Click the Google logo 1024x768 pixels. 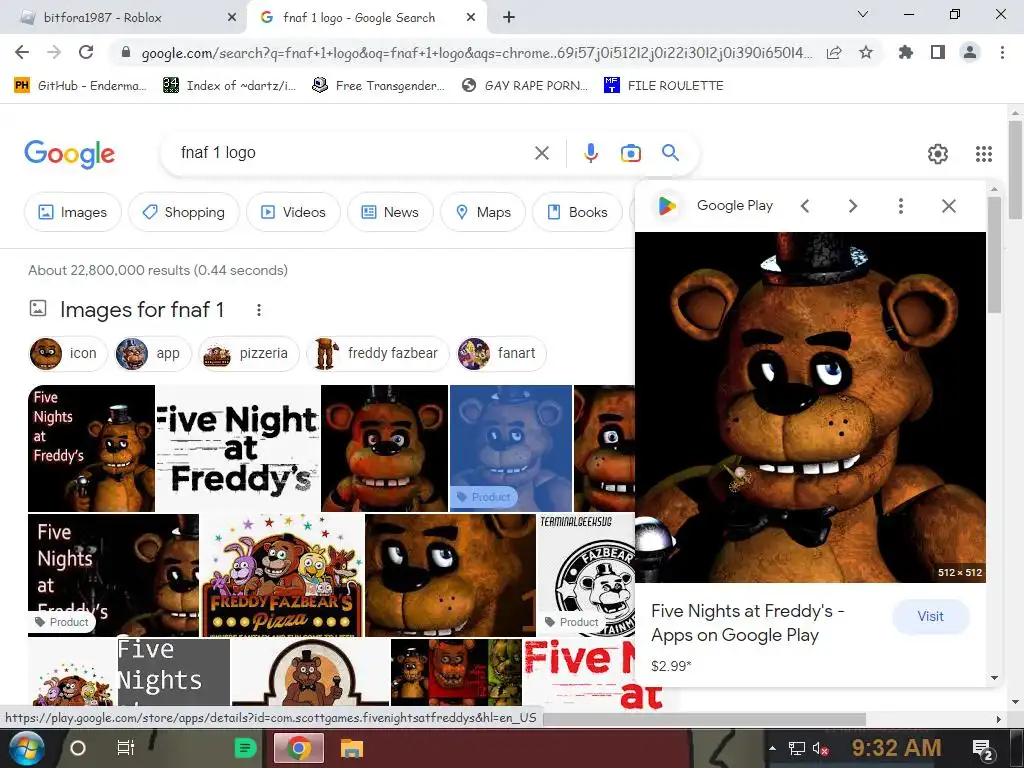[x=69, y=154]
